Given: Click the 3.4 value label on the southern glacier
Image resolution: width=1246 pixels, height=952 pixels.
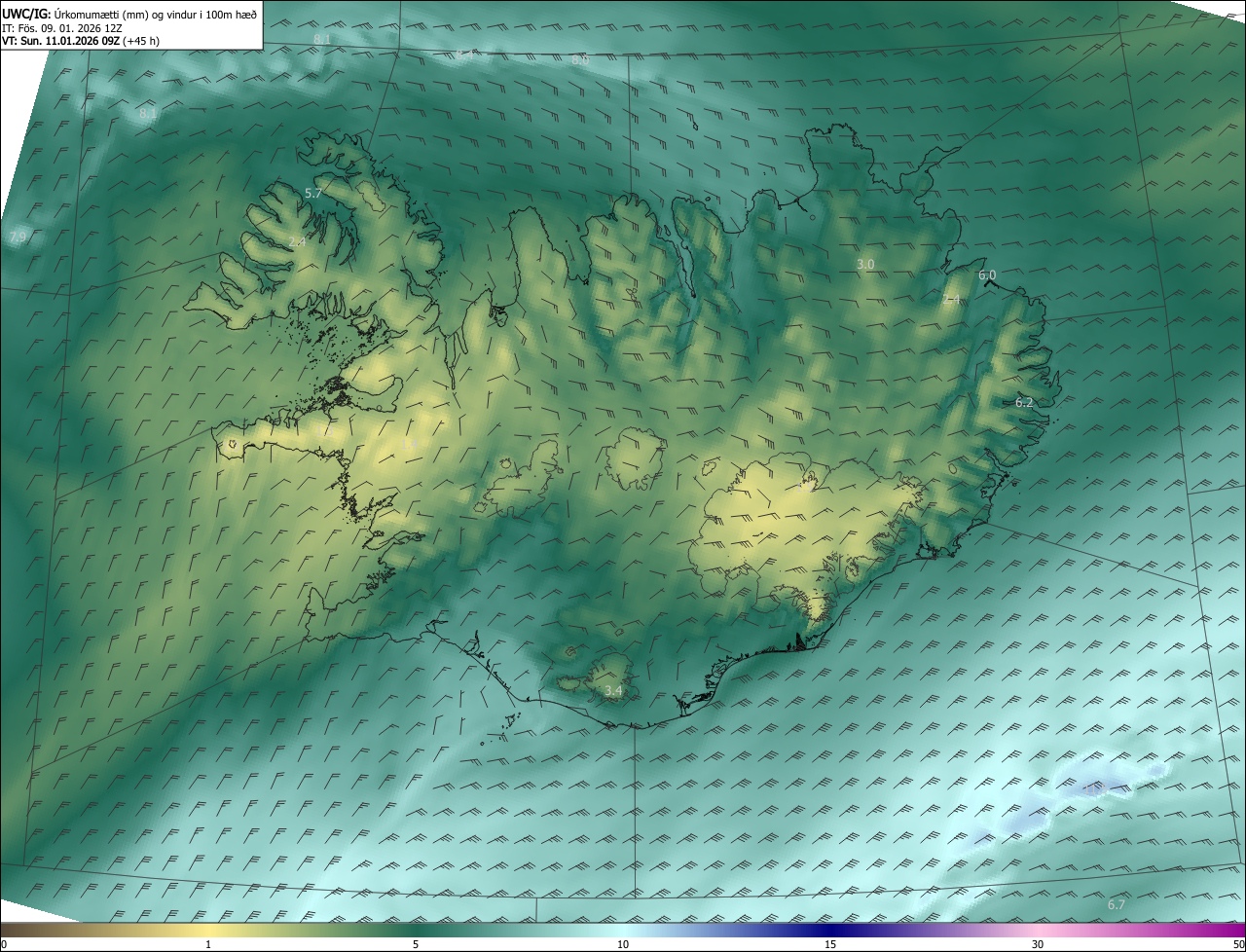Looking at the screenshot, I should pyautogui.click(x=613, y=691).
